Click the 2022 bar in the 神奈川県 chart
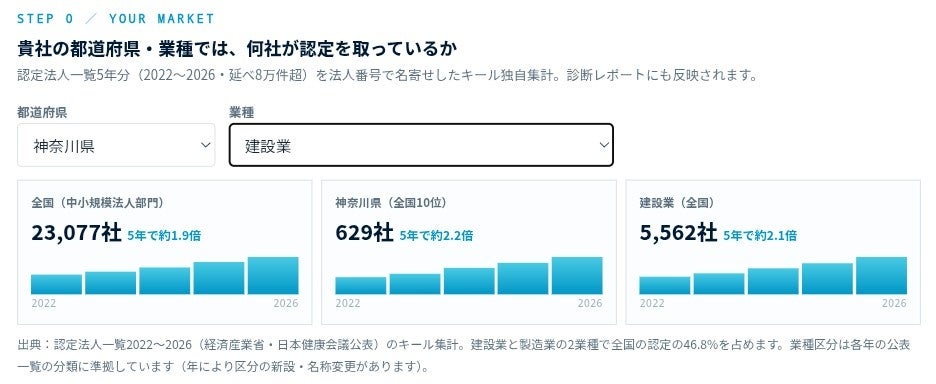This screenshot has height=384, width=936. click(x=361, y=285)
